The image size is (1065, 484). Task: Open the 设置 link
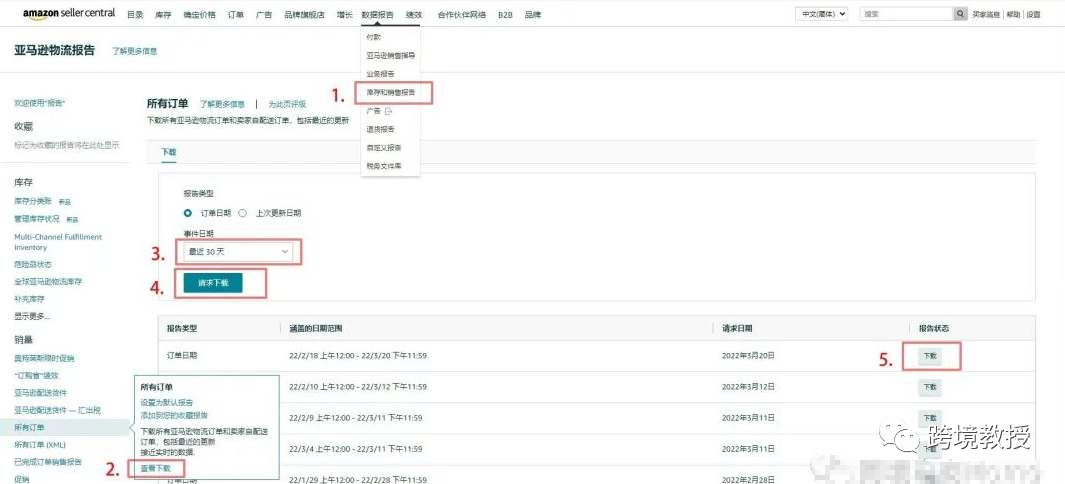1034,14
